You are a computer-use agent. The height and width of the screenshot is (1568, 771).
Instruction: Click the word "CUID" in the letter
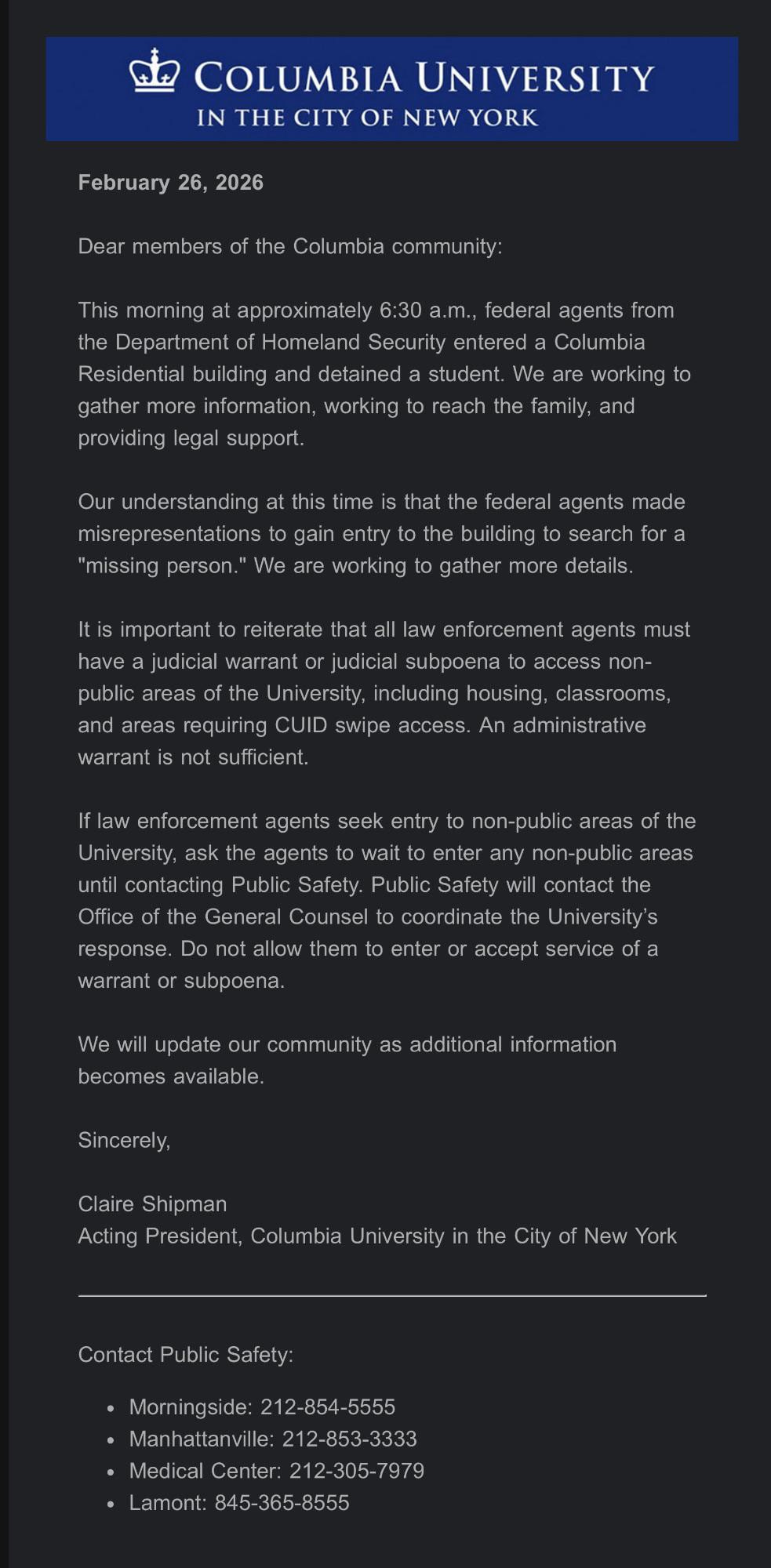(x=300, y=725)
